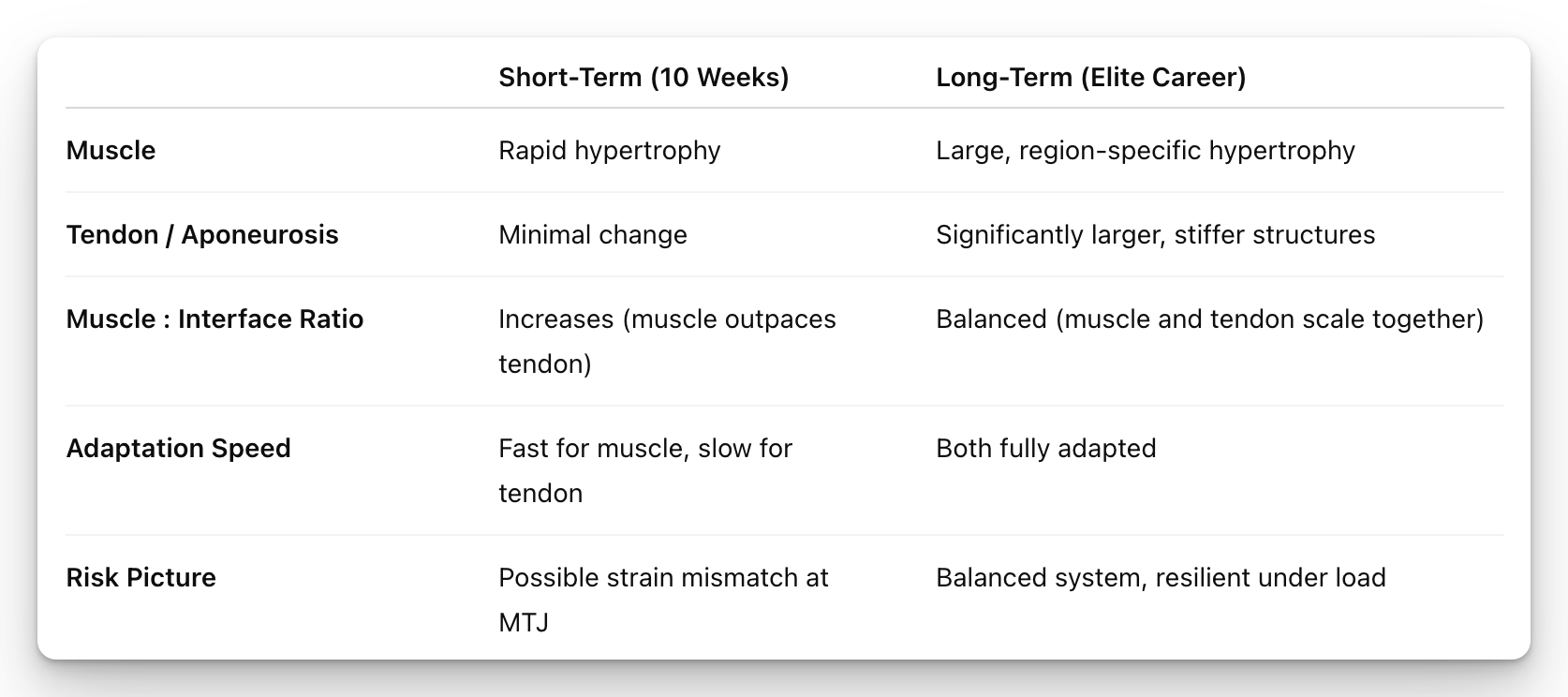Viewport: 1568px width, 697px height.
Task: Click the 'Muscle : Interface Ratio' row label
Action: (214, 319)
